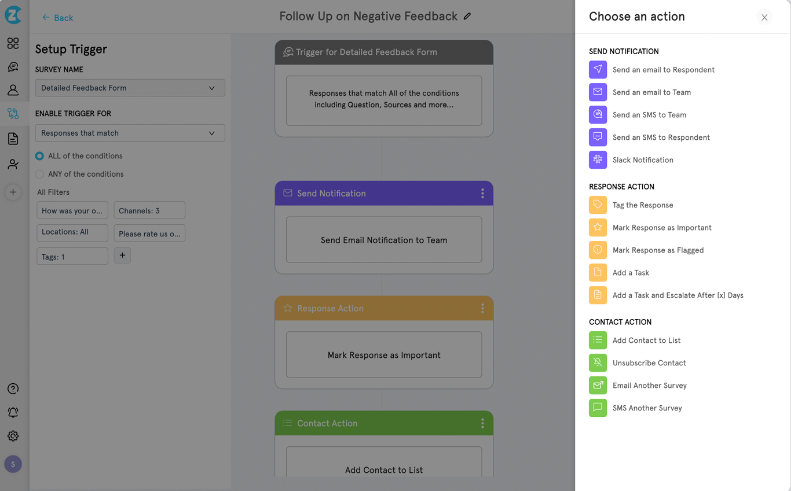Select ANY of the conditions radio button
This screenshot has width=791, height=491.
pos(39,174)
